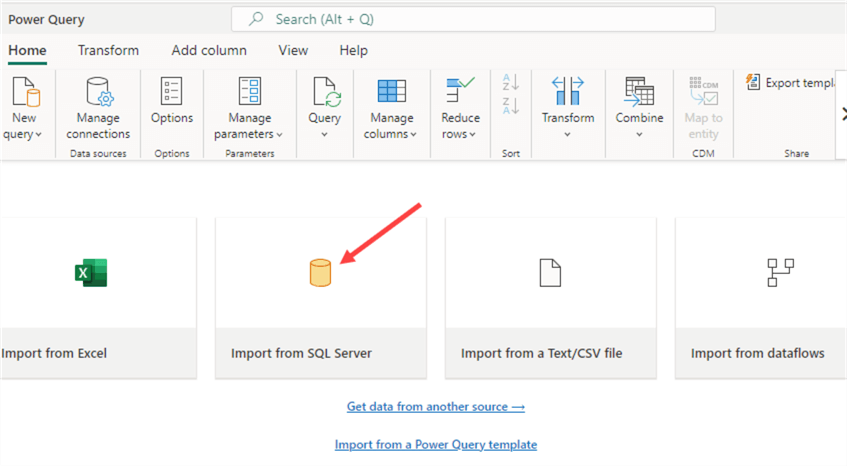847x466 pixels.
Task: Open the Manage columns dropdown
Action: 391,134
